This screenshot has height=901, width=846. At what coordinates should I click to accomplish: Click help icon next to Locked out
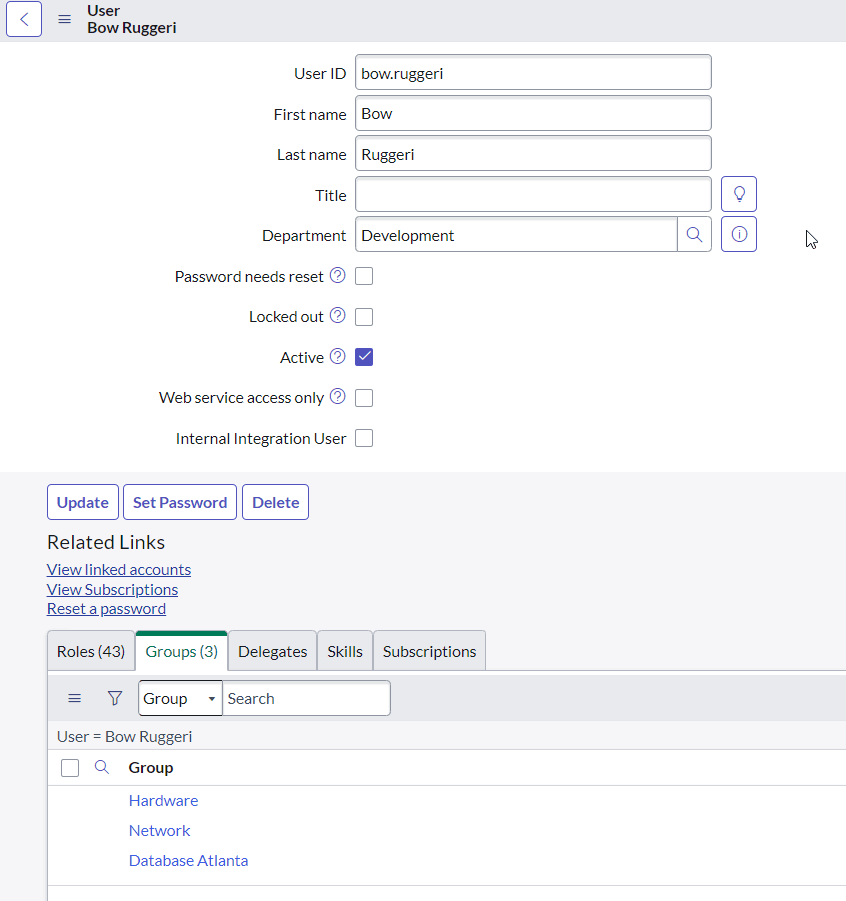(338, 316)
